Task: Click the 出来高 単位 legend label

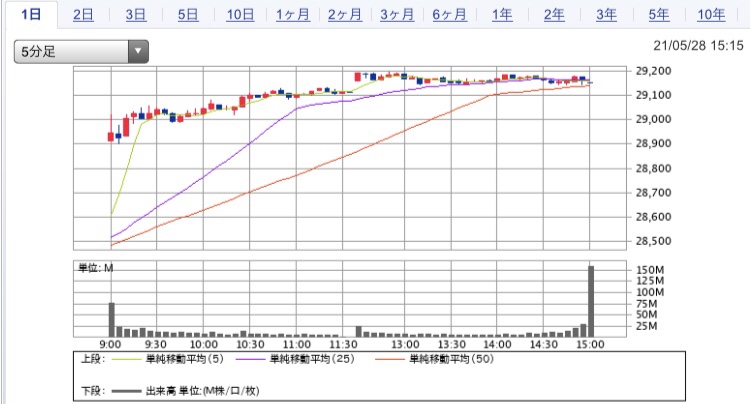Action: [202, 391]
